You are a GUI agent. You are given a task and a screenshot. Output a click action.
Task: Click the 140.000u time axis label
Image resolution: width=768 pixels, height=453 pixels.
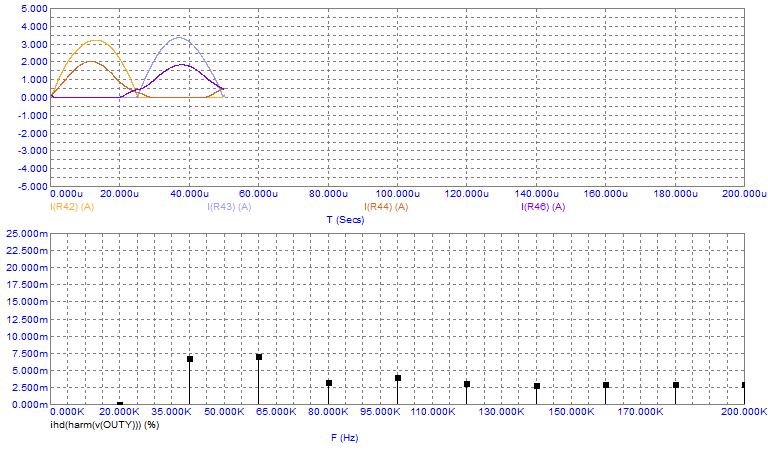click(537, 194)
